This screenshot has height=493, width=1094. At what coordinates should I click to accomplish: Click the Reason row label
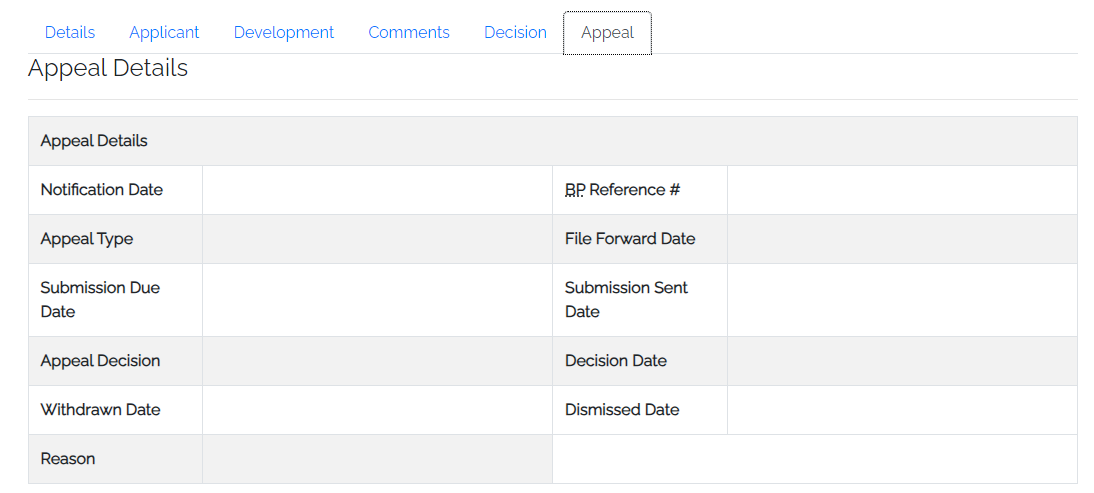click(68, 458)
